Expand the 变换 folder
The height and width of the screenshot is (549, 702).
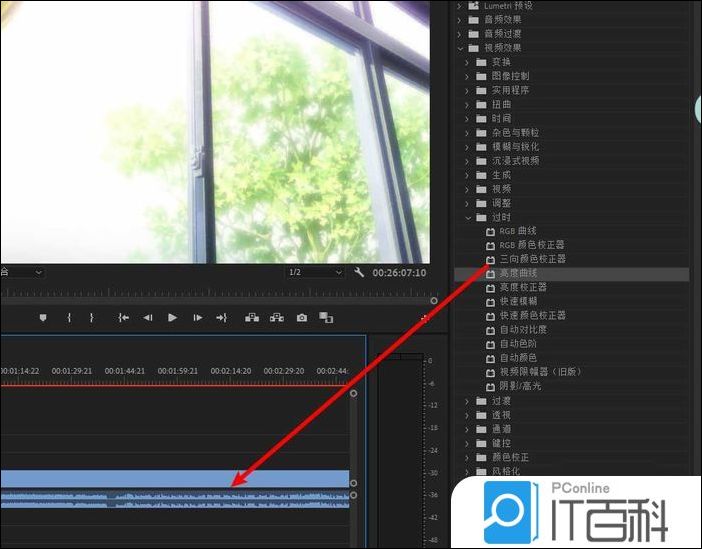[467, 62]
